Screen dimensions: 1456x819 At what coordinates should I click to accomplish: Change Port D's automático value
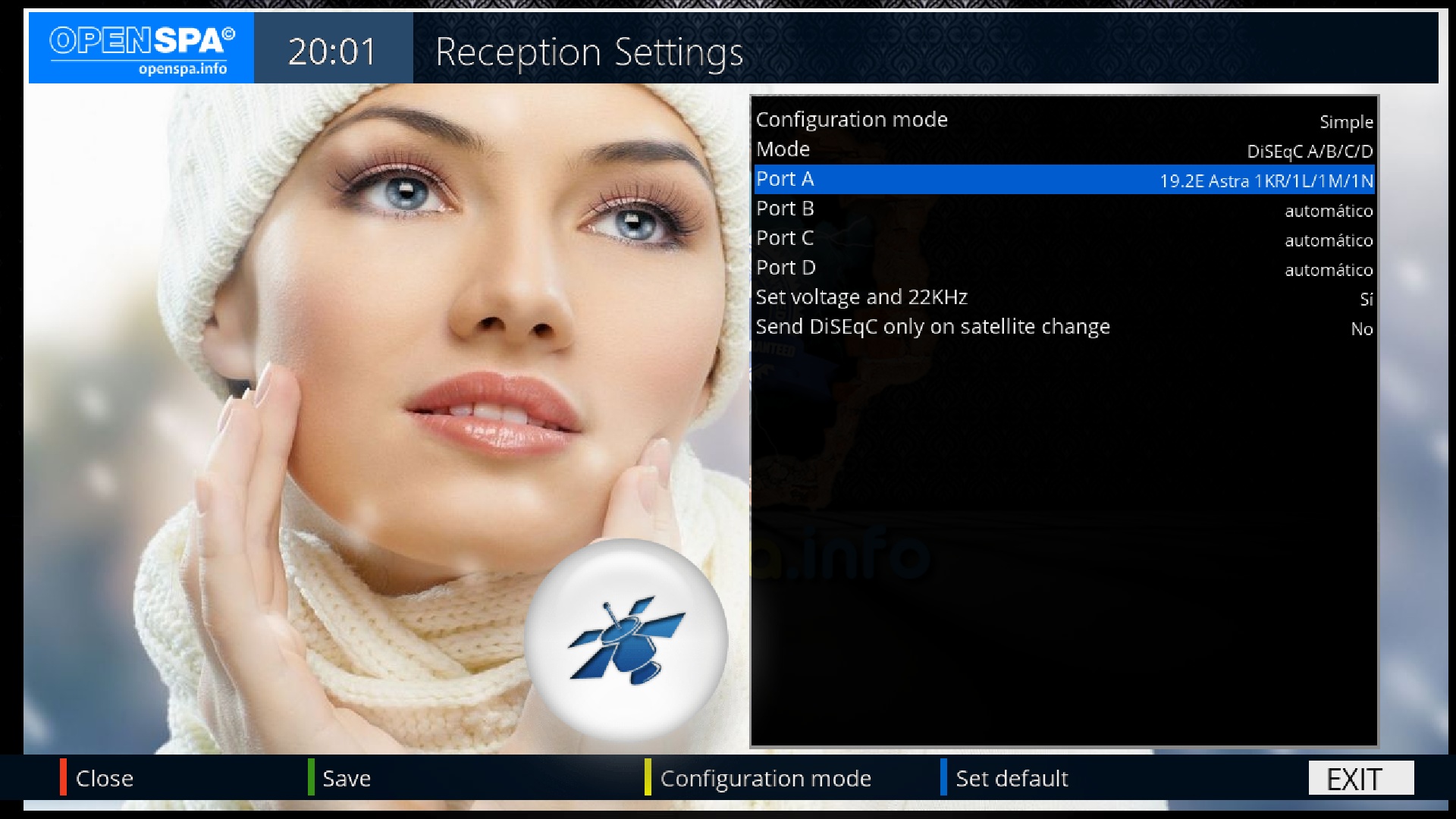point(1329,270)
